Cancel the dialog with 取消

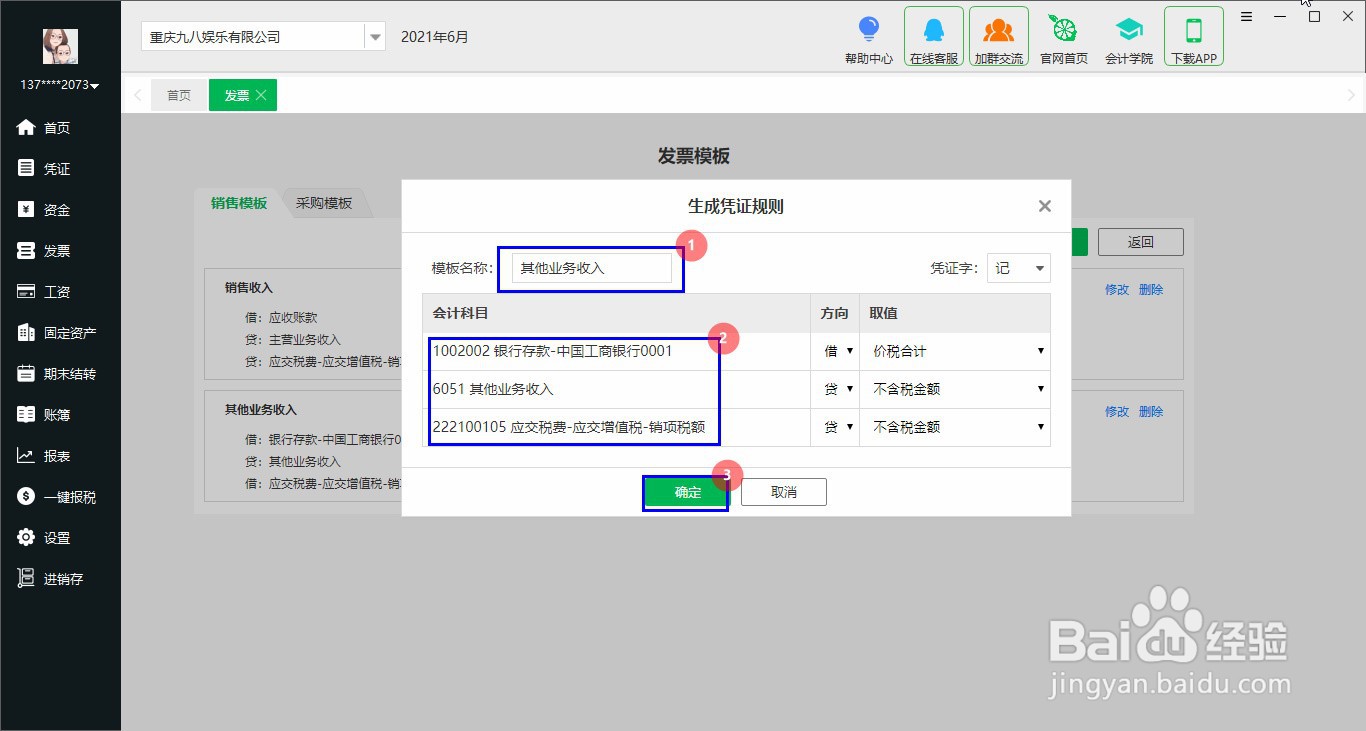click(x=783, y=491)
